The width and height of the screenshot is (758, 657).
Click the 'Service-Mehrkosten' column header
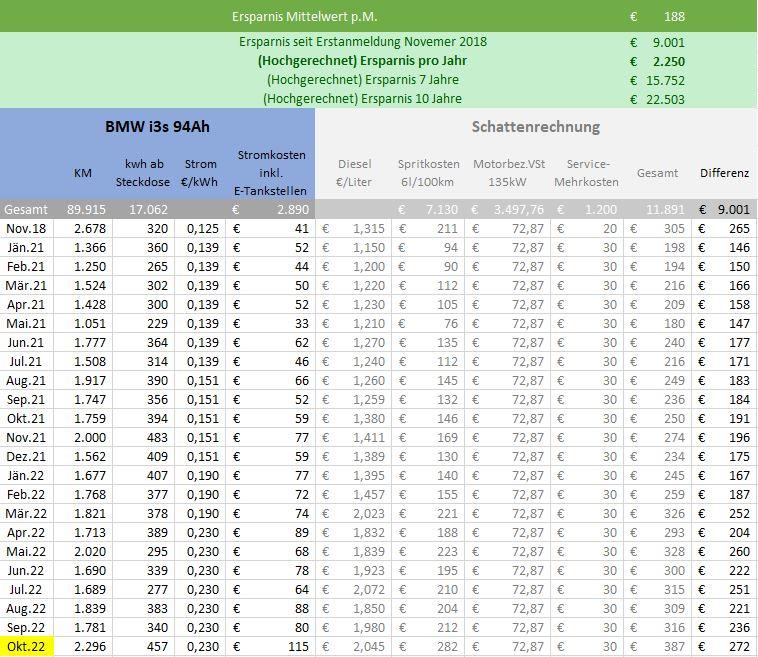(586, 173)
